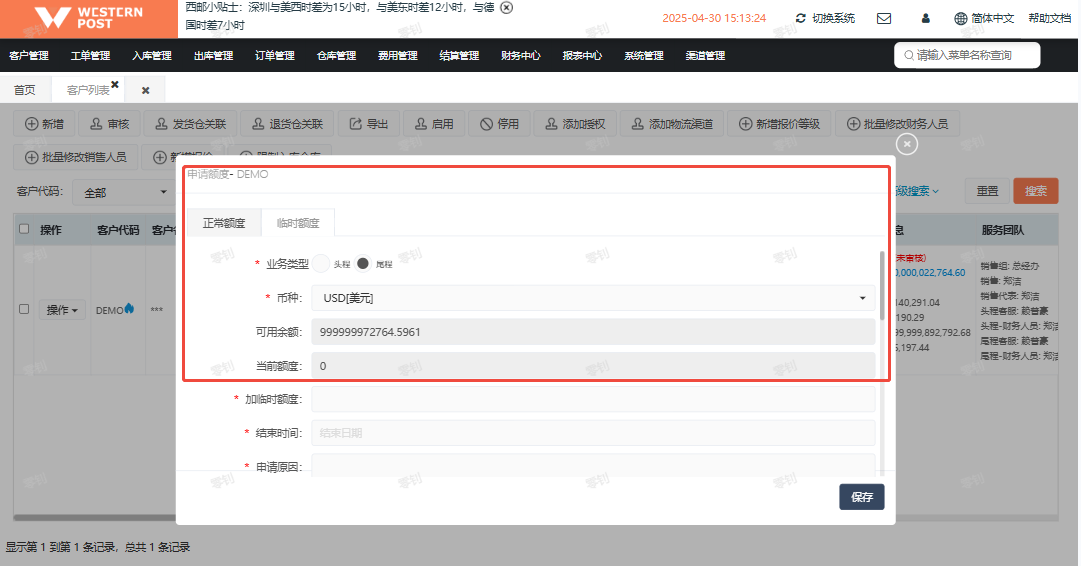Click the 服务团队 column header
Image resolution: width=1081 pixels, height=566 pixels.
pos(1002,230)
